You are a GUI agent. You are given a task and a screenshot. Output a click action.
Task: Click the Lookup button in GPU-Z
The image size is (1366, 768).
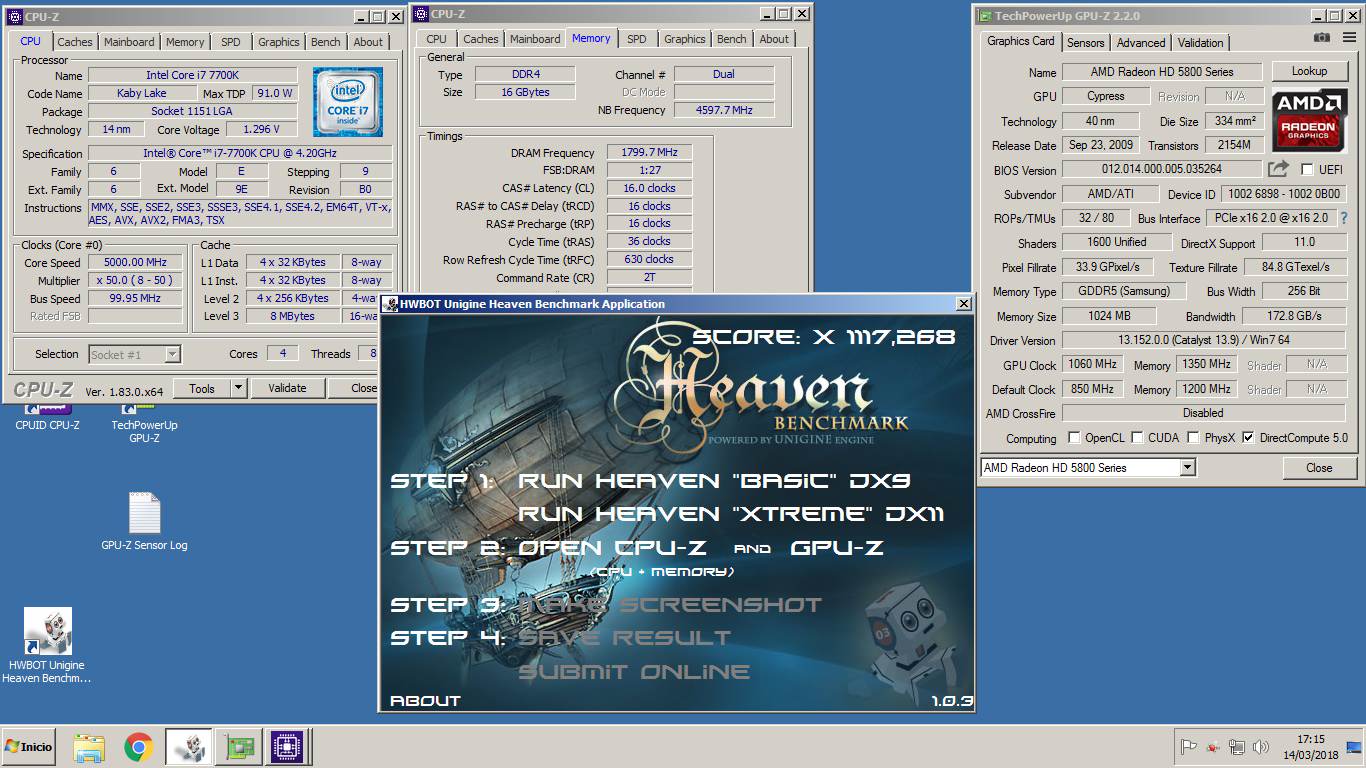pos(1309,72)
